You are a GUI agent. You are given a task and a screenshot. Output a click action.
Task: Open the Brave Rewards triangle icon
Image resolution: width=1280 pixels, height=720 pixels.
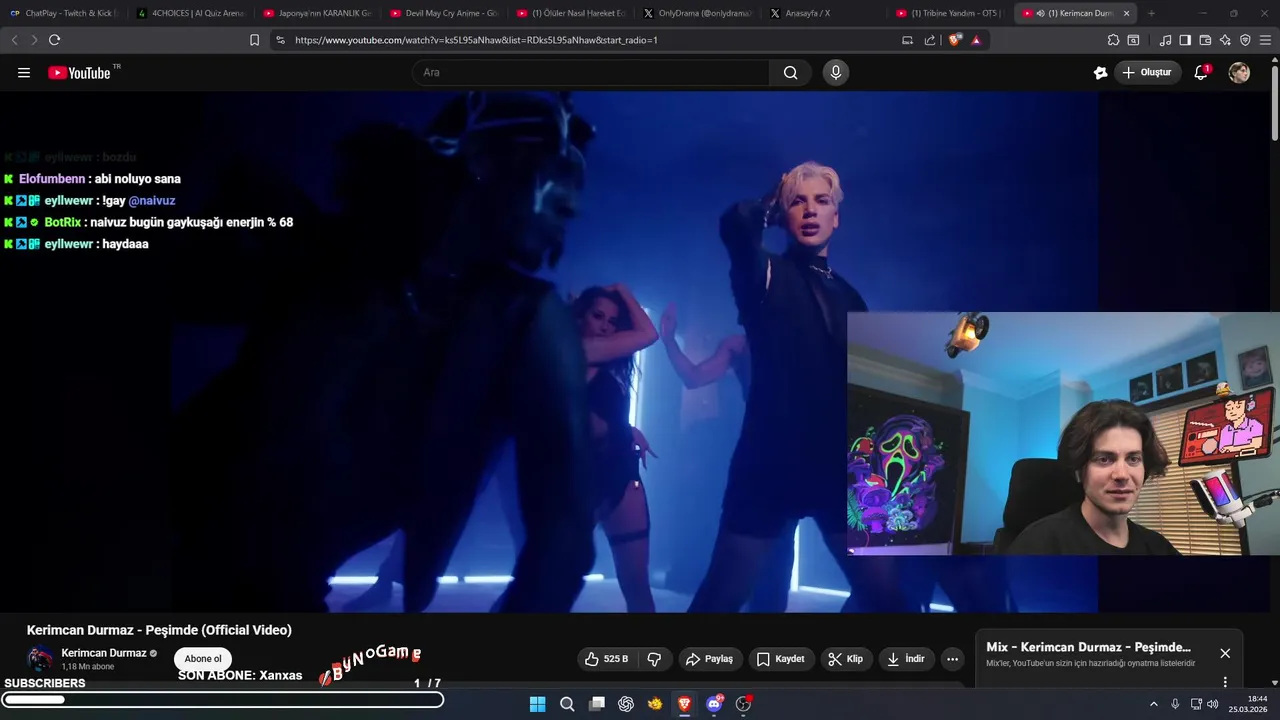(976, 40)
